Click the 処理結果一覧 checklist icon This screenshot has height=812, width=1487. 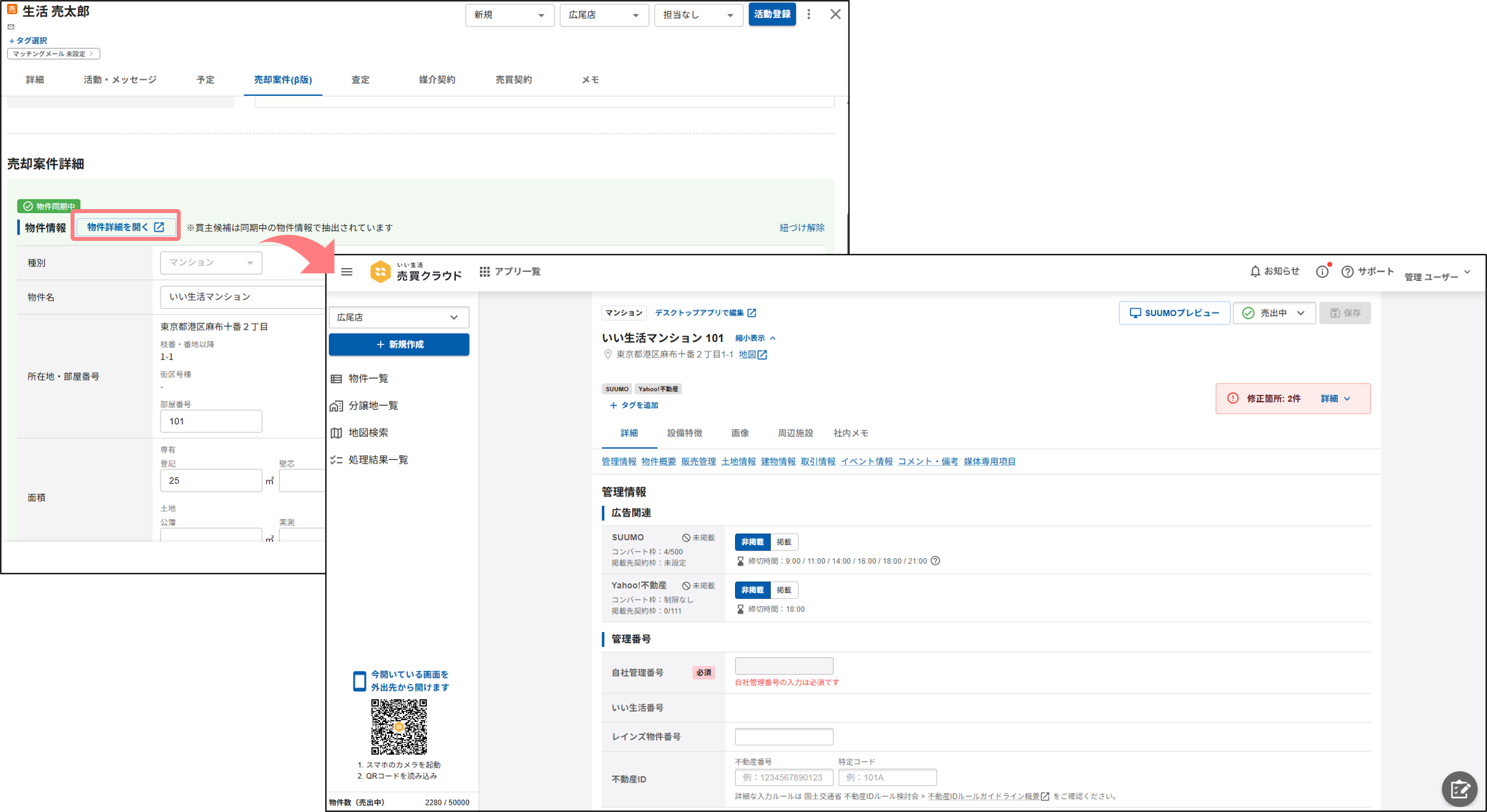click(x=336, y=460)
